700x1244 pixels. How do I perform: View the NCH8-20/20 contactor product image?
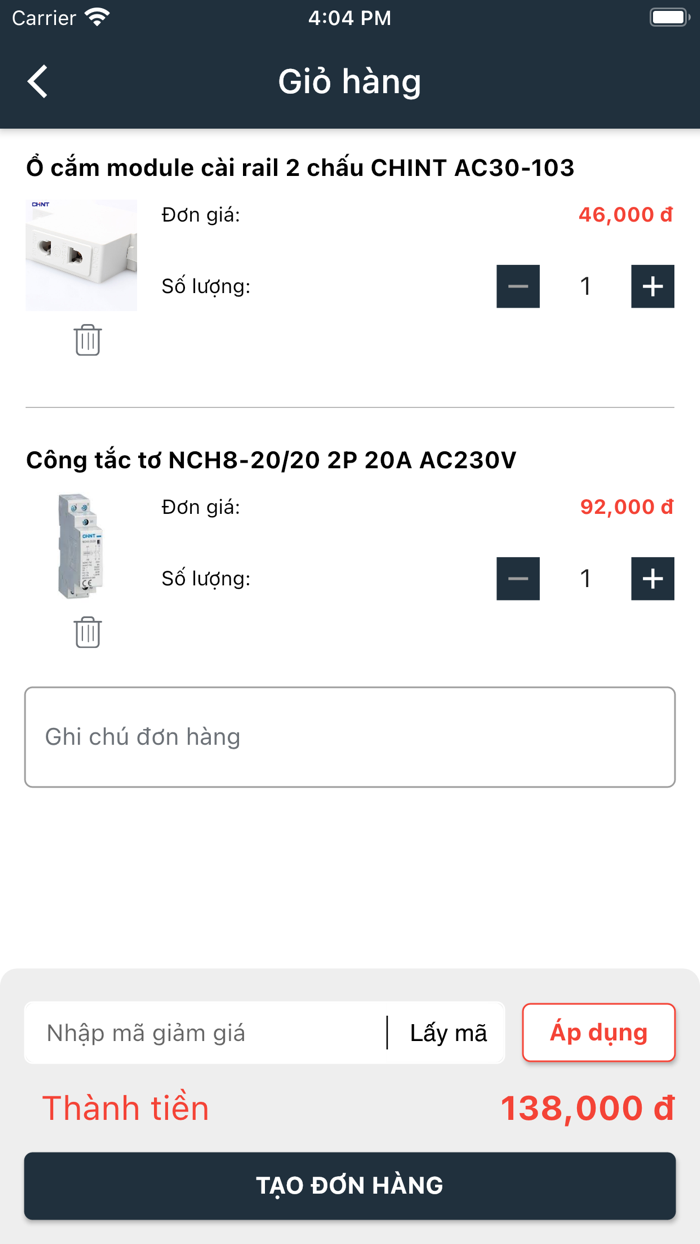coord(81,547)
